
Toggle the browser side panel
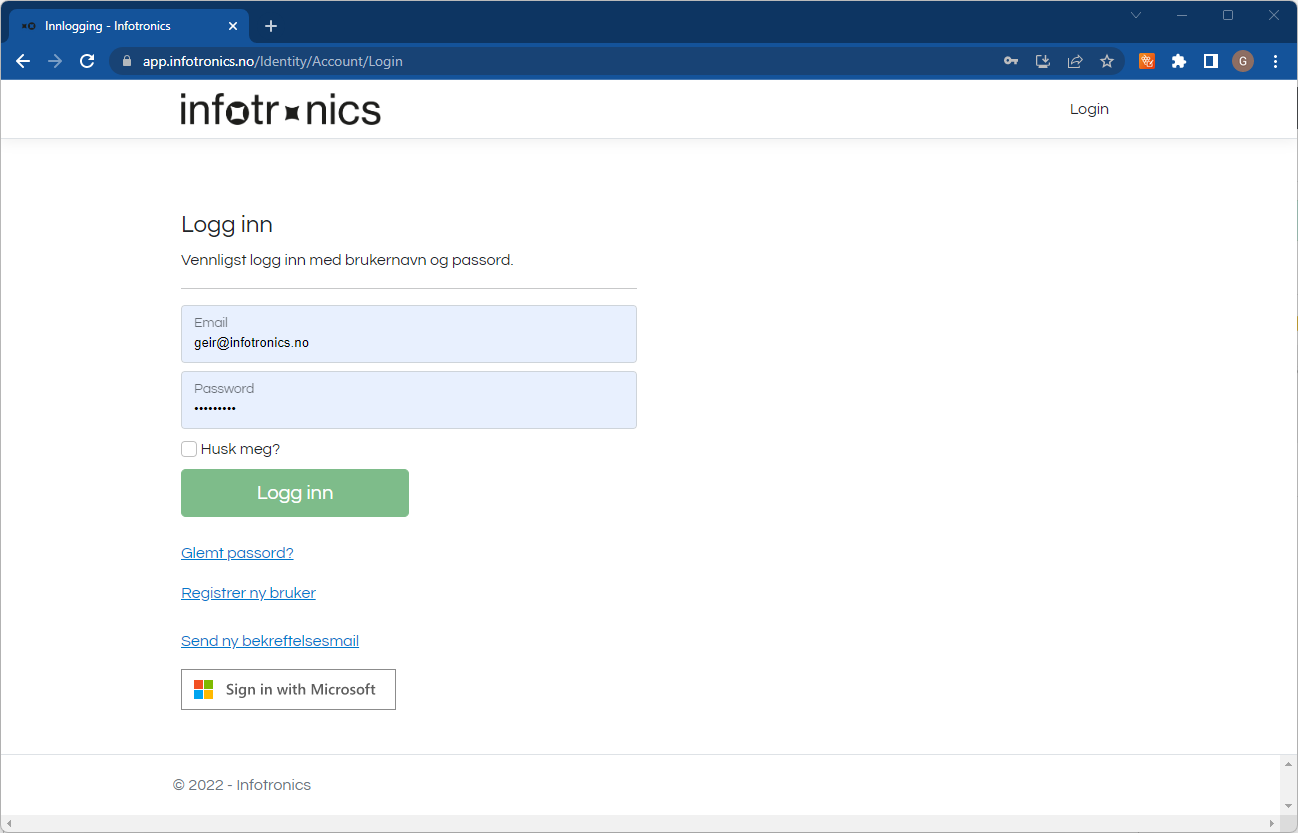pos(1211,61)
